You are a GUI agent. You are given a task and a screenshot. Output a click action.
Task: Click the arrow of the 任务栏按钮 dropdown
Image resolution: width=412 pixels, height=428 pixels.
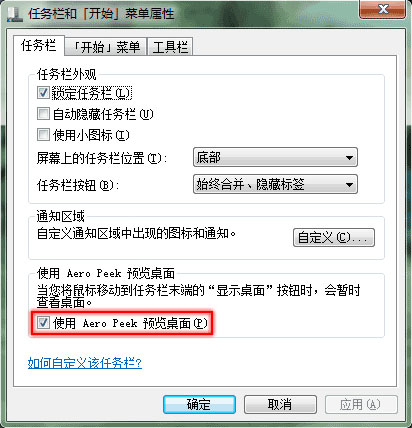(349, 184)
